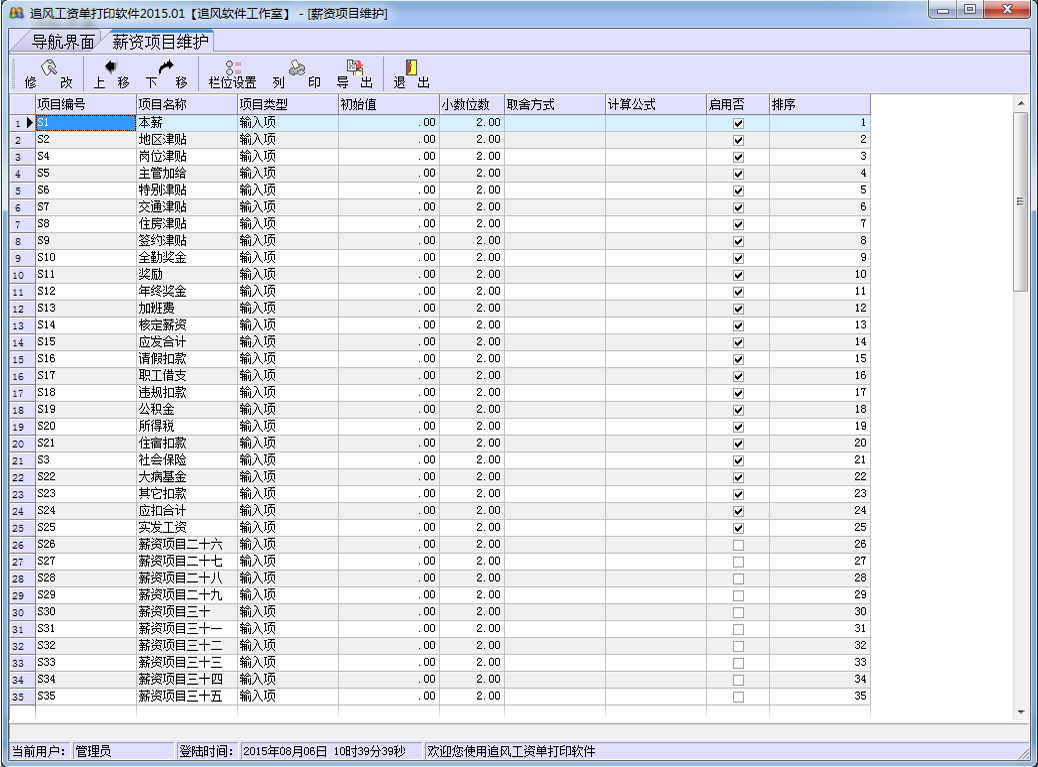Click the 上移 (Move Up) arrow icon
The image size is (1038, 767).
pyautogui.click(x=111, y=68)
